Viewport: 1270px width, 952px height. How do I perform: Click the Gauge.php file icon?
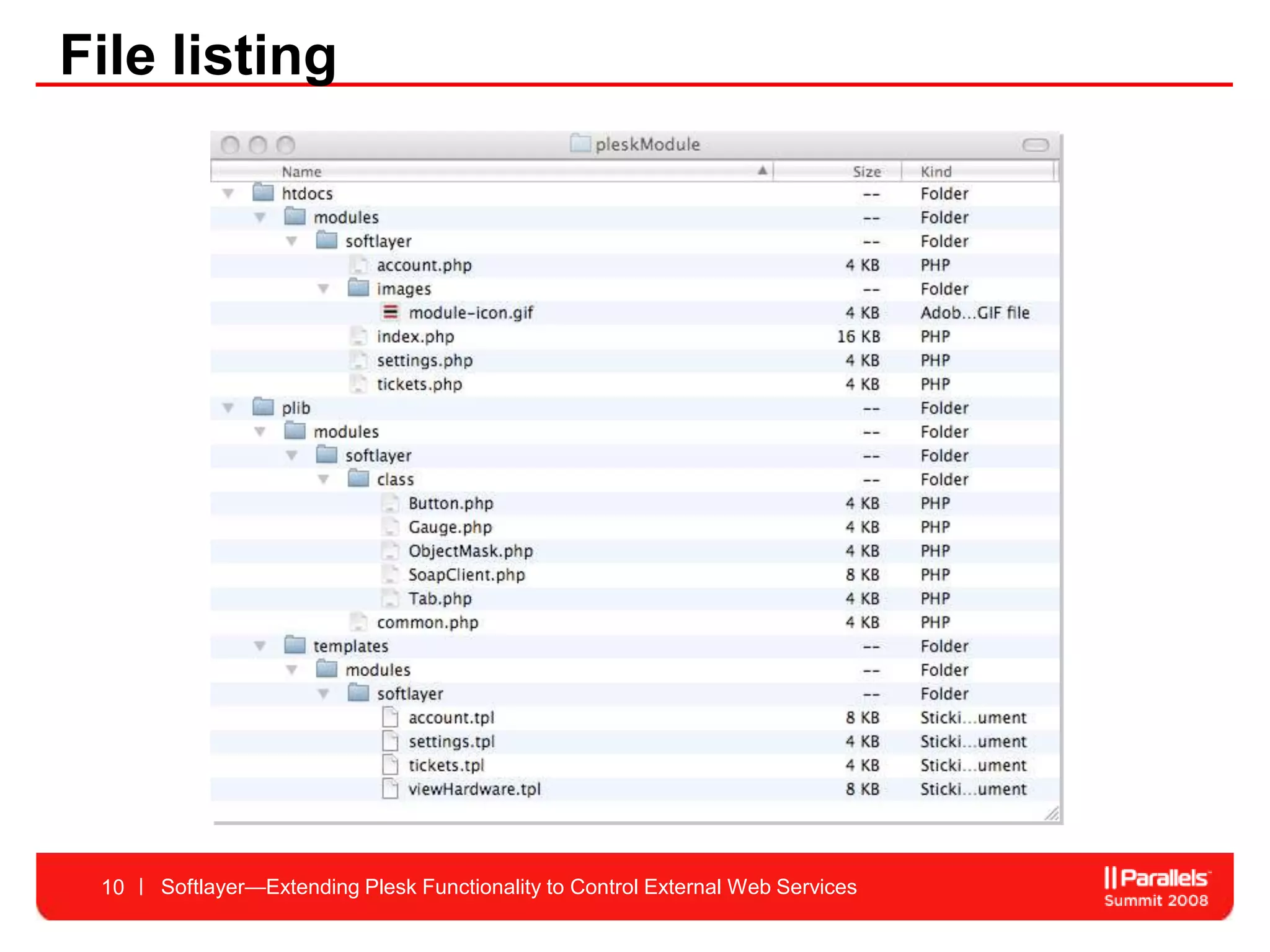point(390,527)
